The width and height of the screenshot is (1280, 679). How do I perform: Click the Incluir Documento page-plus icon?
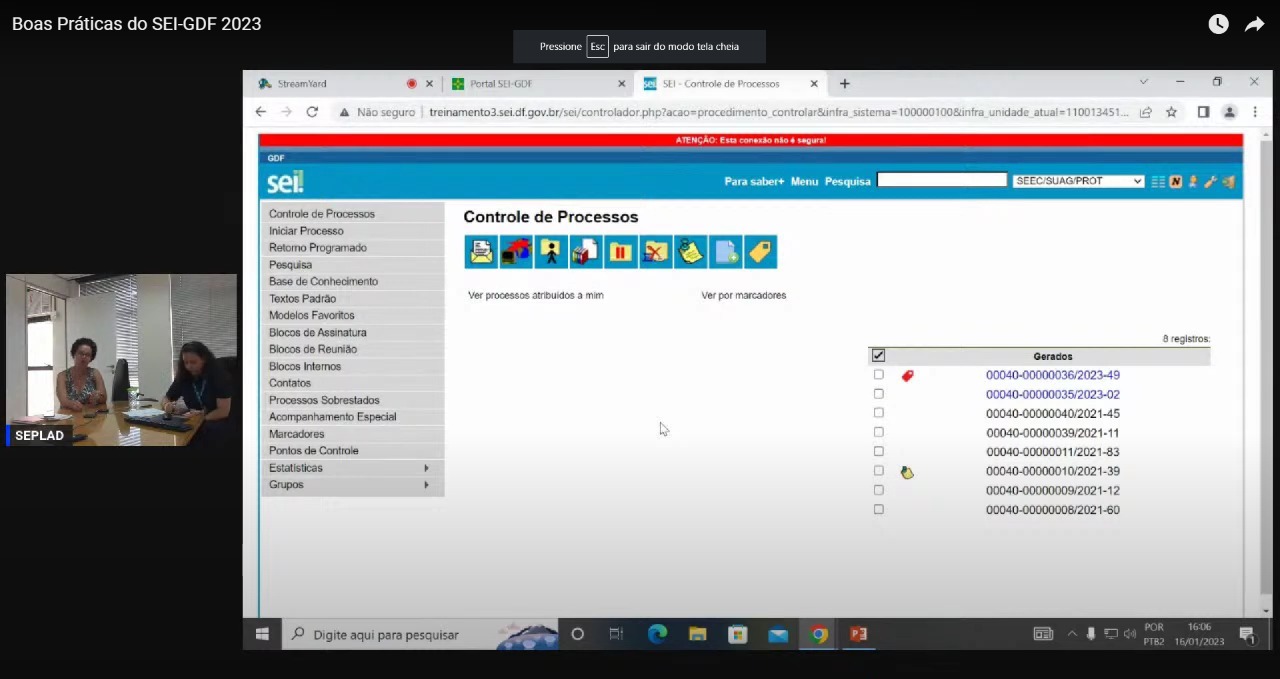coord(725,252)
